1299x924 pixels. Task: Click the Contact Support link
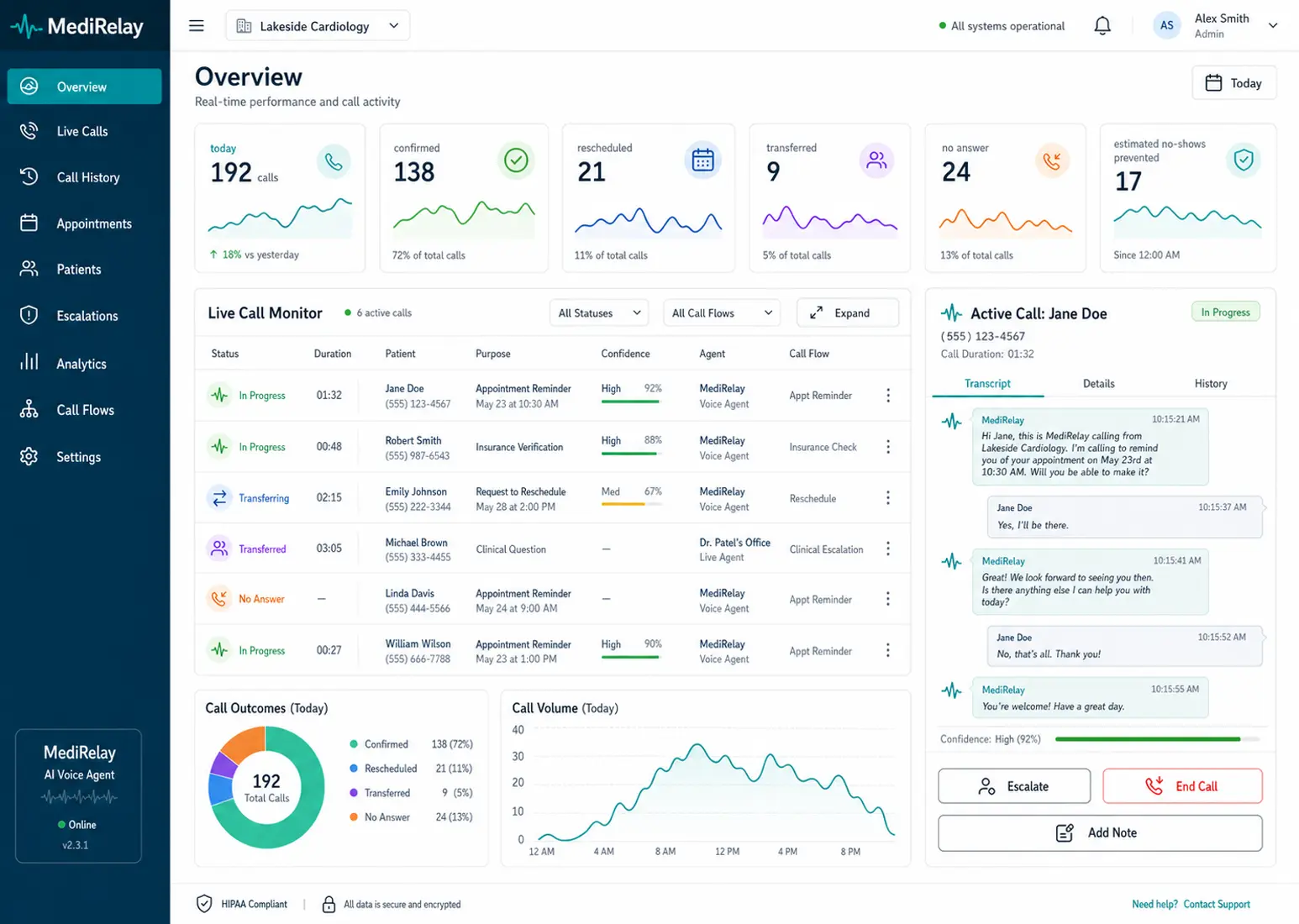point(1217,905)
